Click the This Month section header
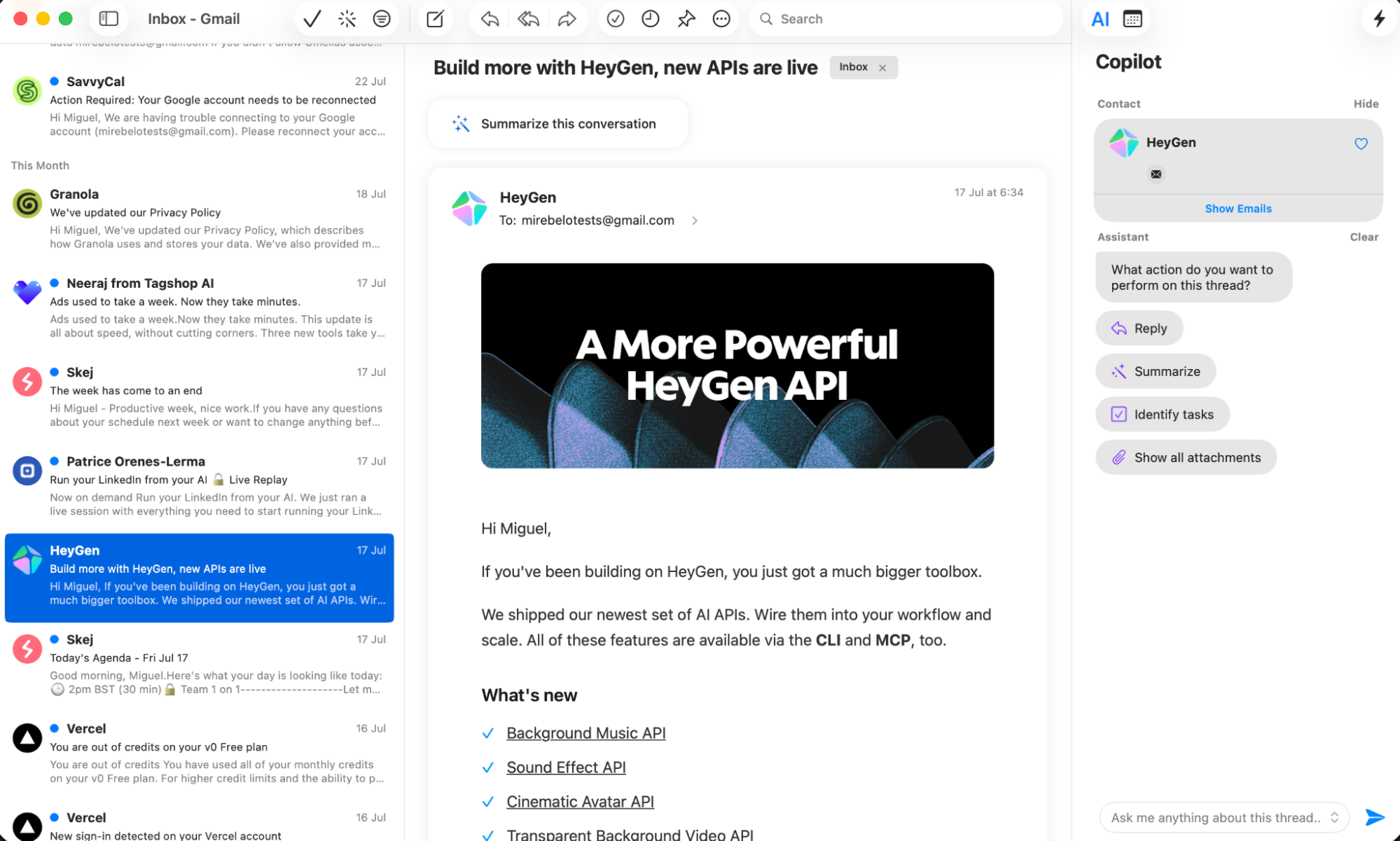This screenshot has width=1400, height=841. pos(40,165)
